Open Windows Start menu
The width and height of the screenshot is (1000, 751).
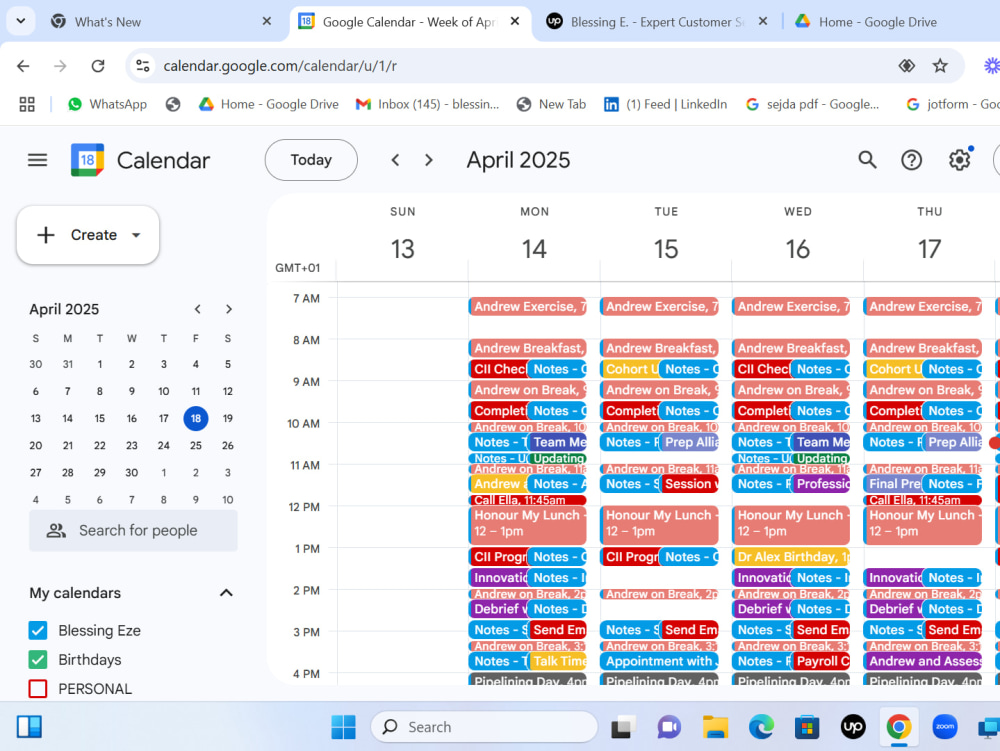[x=344, y=727]
